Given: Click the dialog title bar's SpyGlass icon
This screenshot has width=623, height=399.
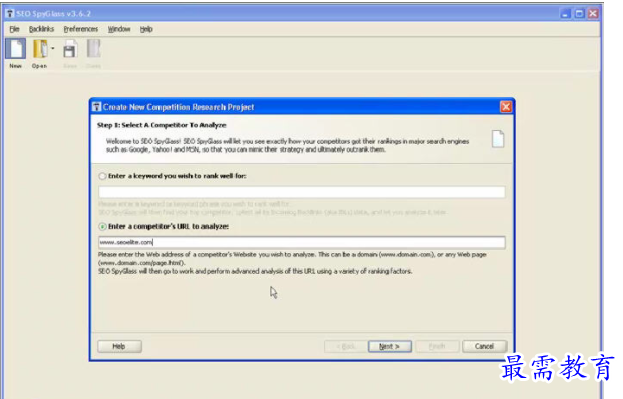Looking at the screenshot, I should (97, 107).
